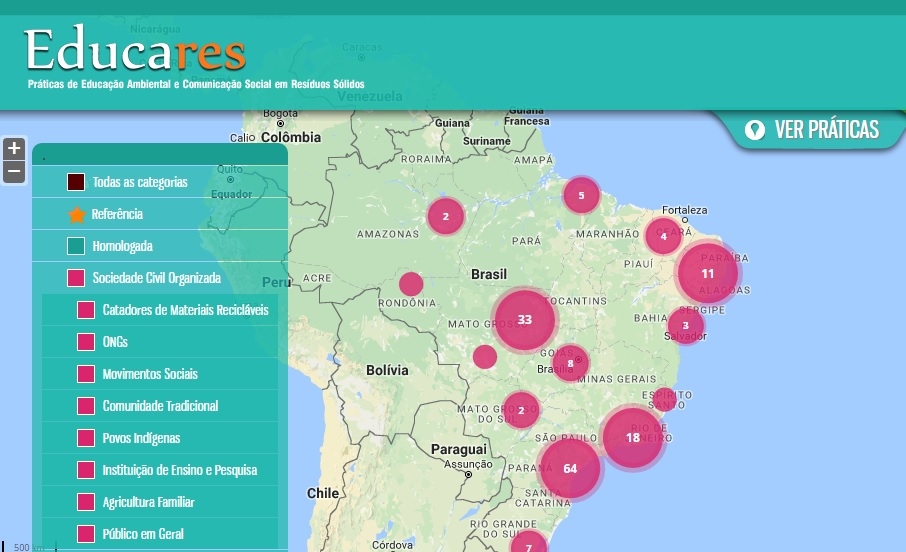The width and height of the screenshot is (906, 552).
Task: Toggle the ONGs category checkbox
Action: [x=86, y=342]
